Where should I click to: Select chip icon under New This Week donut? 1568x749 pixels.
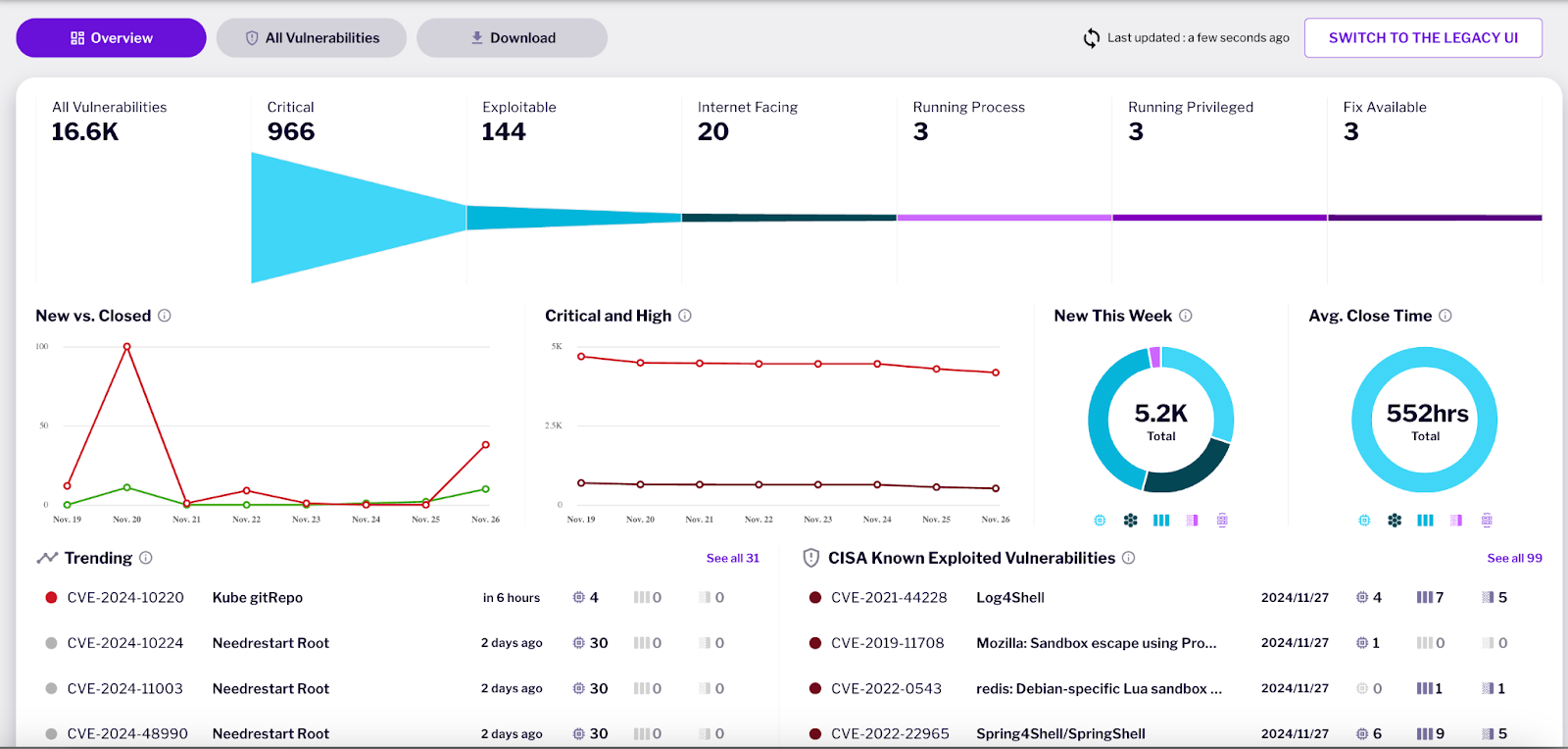(1100, 521)
